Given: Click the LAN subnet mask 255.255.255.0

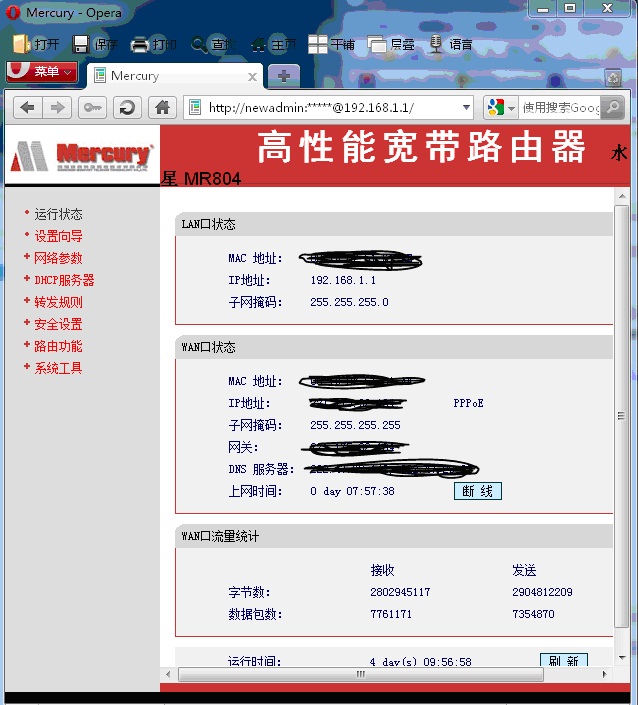Looking at the screenshot, I should coord(349,302).
